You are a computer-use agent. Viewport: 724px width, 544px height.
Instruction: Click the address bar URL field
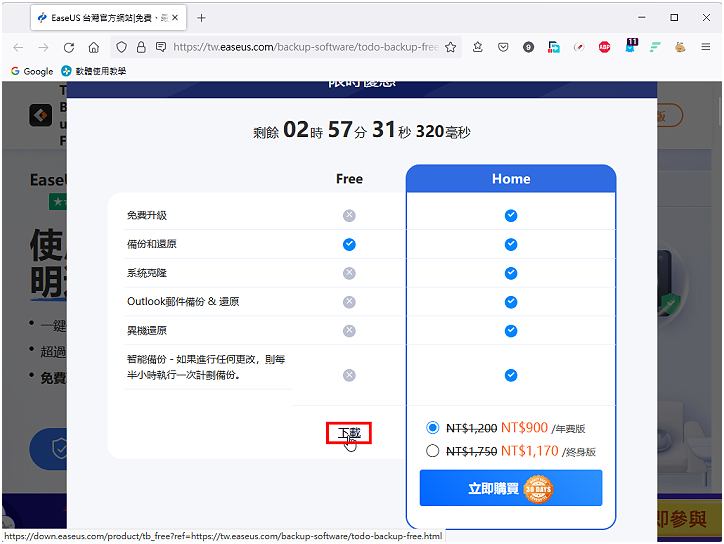pyautogui.click(x=306, y=47)
